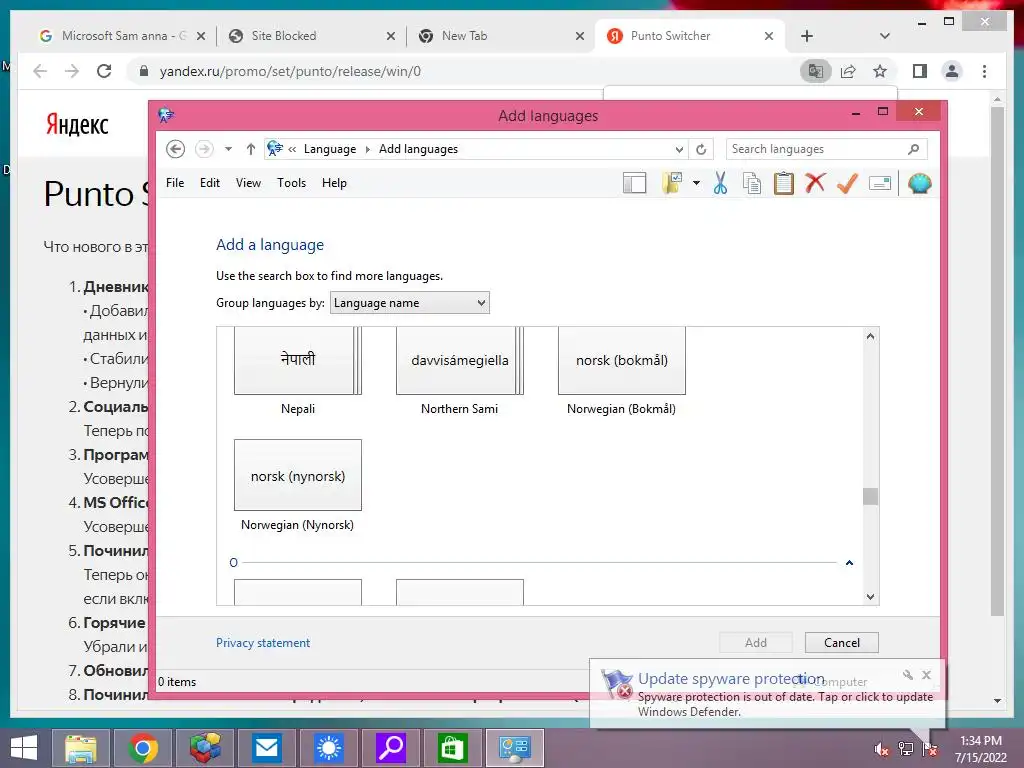Open File Explorer from the taskbar
This screenshot has height=768, width=1024.
tap(81, 748)
